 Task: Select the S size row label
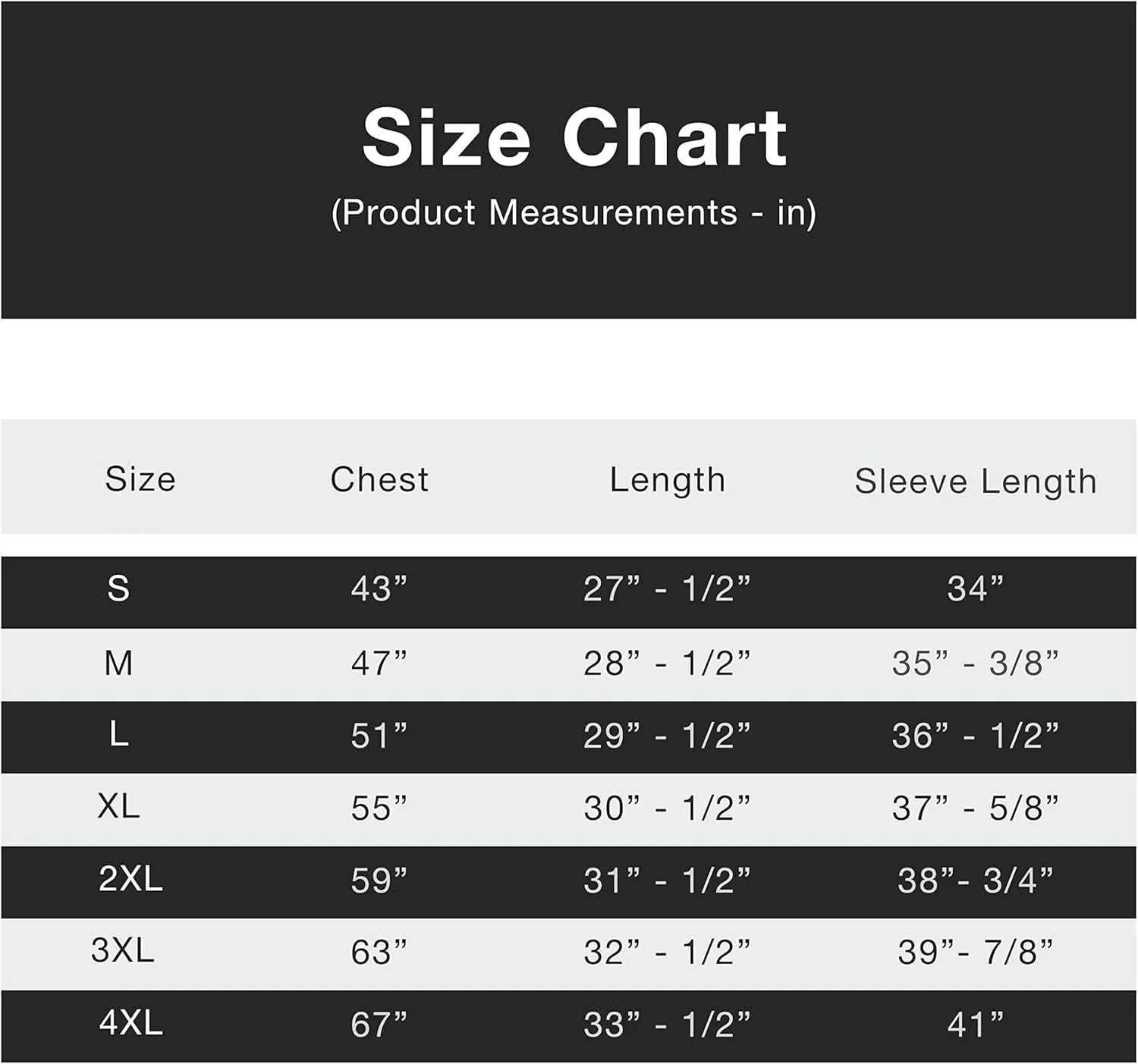118,589
